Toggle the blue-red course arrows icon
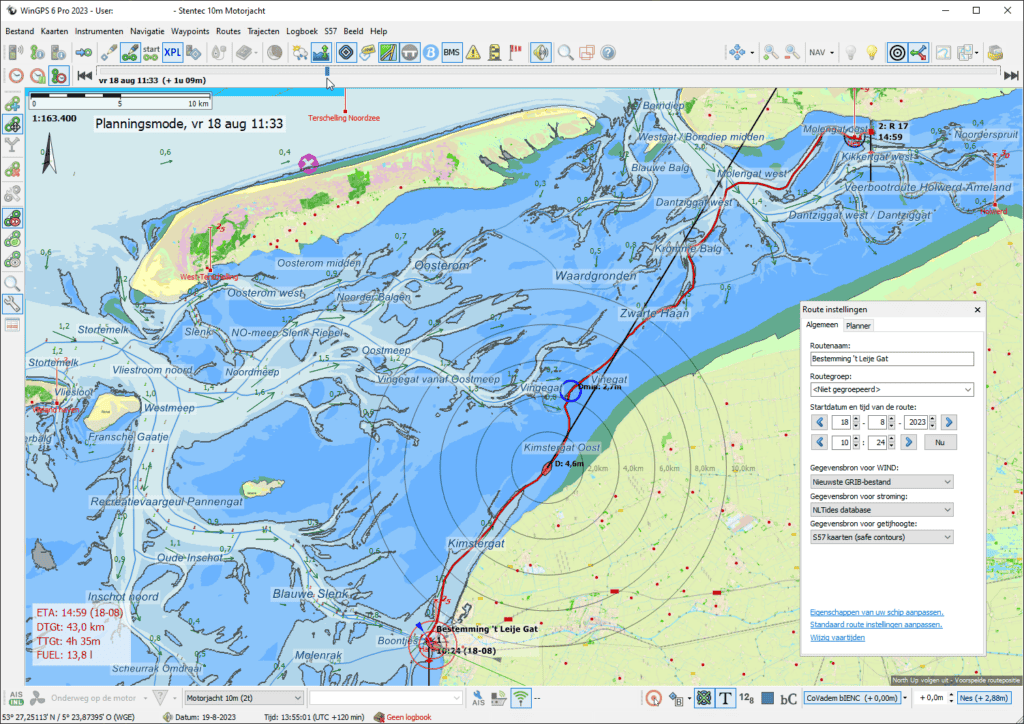Screen dimensions: 1024x724 coord(918,52)
